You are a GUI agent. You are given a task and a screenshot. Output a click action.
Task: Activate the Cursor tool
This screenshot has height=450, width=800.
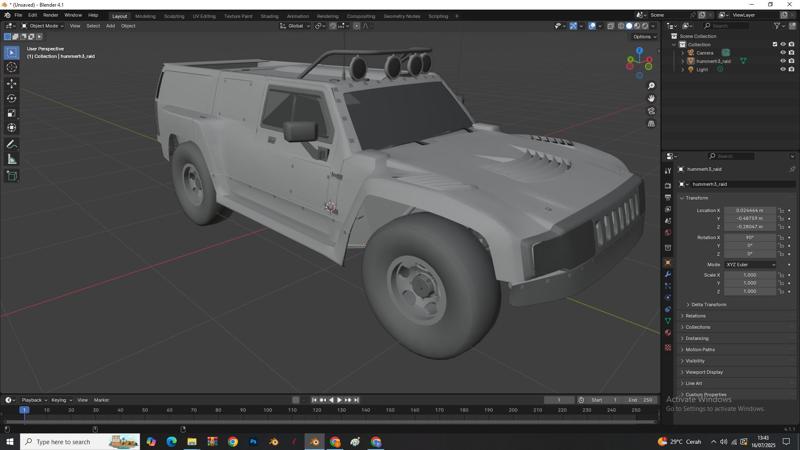coord(12,67)
